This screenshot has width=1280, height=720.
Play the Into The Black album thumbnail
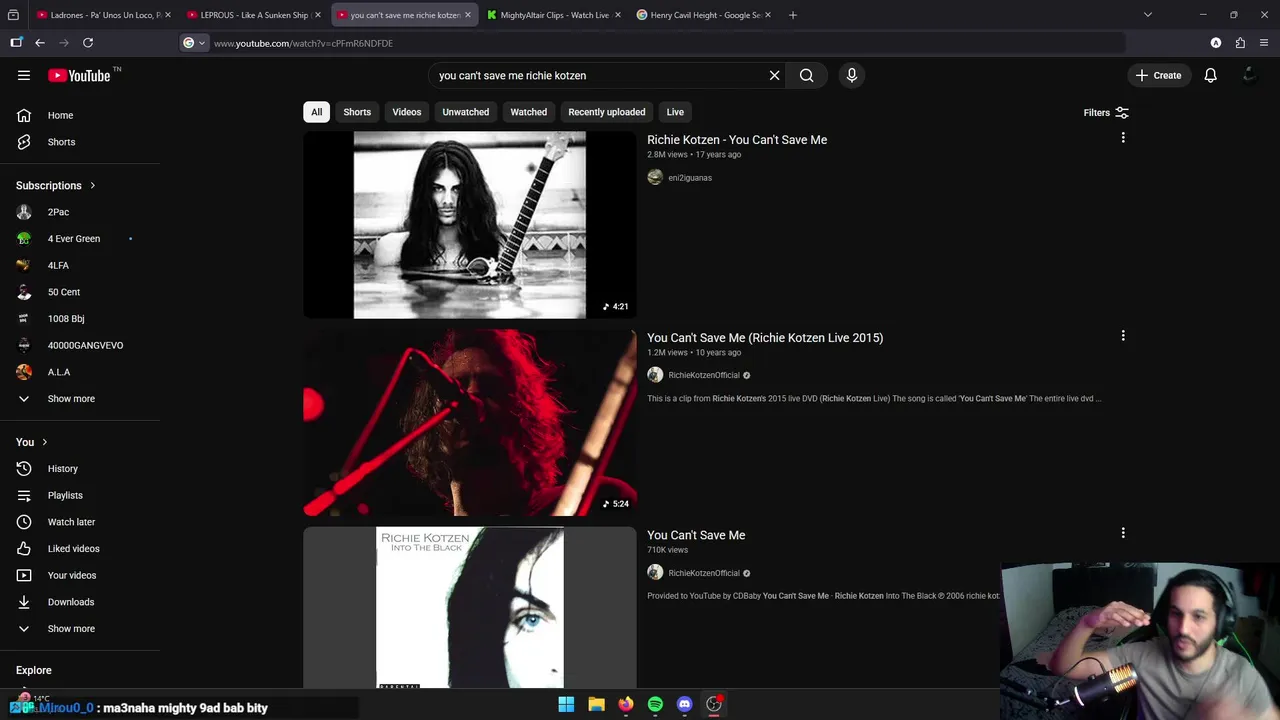[x=470, y=608]
